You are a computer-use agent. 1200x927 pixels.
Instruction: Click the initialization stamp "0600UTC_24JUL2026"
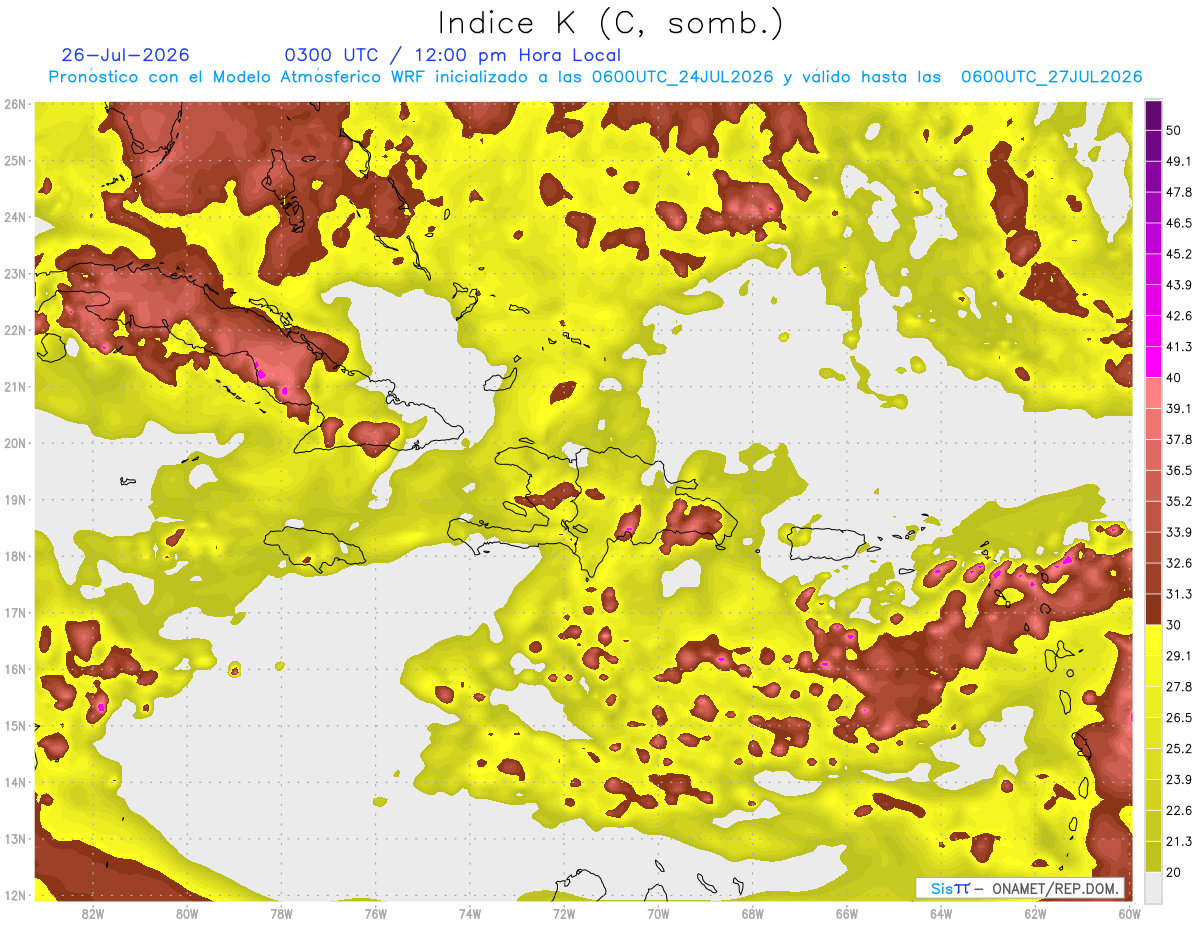coord(683,77)
